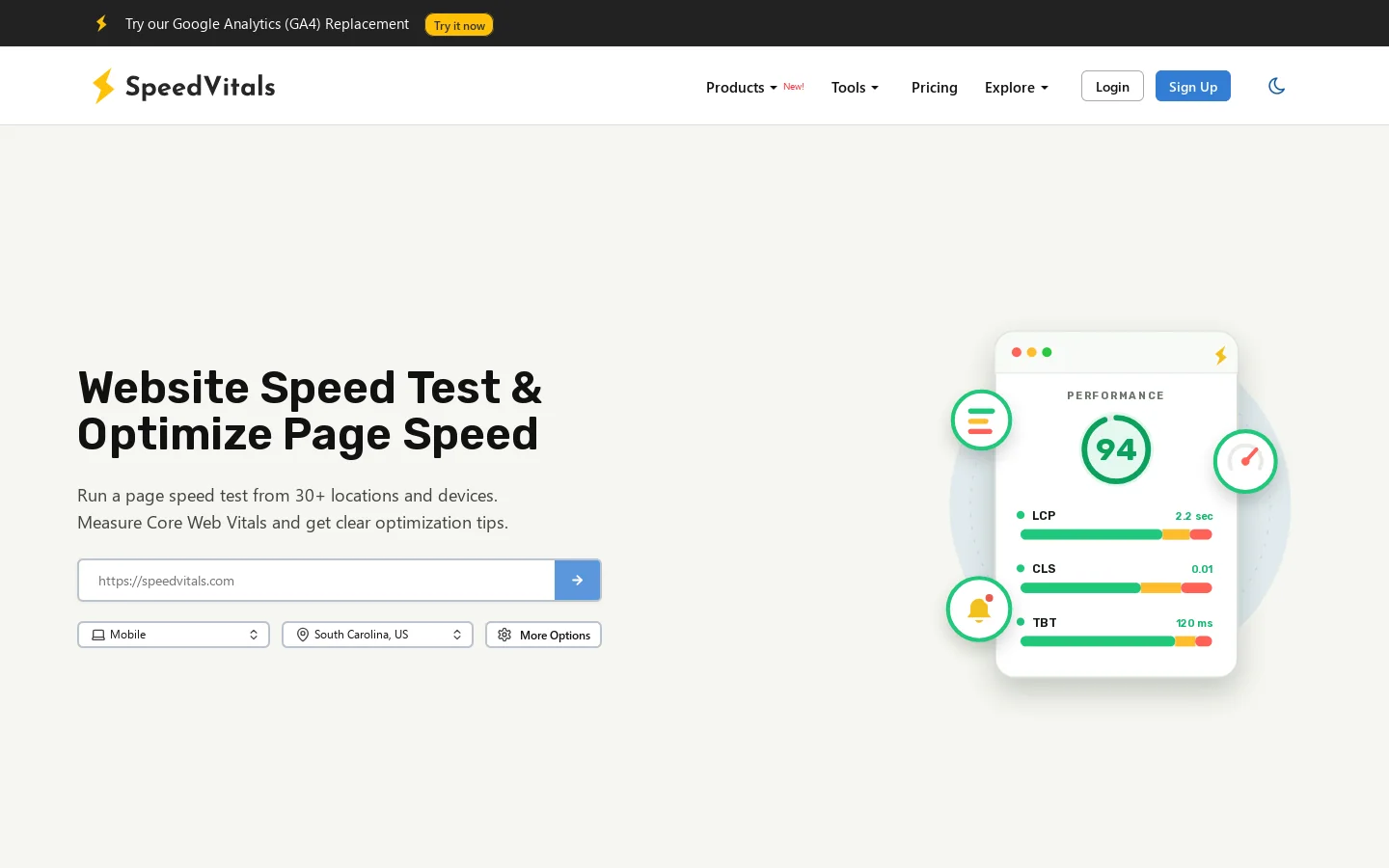Click the TBT progress bar
Viewport: 1389px width, 868px height.
[1116, 641]
